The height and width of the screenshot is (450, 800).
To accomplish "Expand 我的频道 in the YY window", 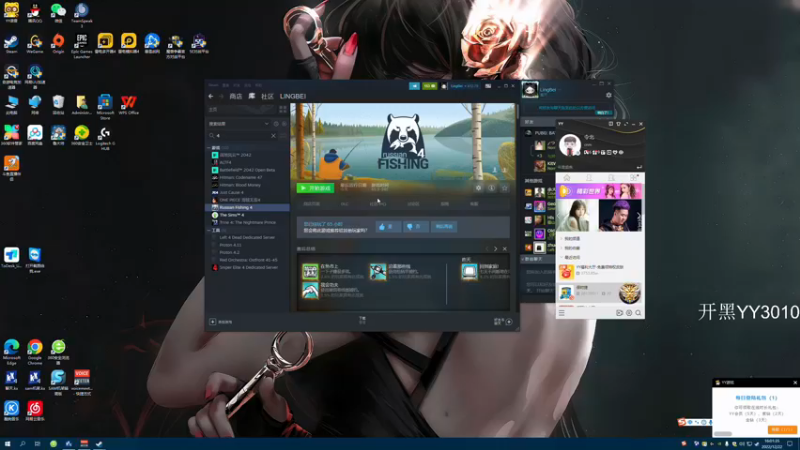I will pyautogui.click(x=572, y=238).
